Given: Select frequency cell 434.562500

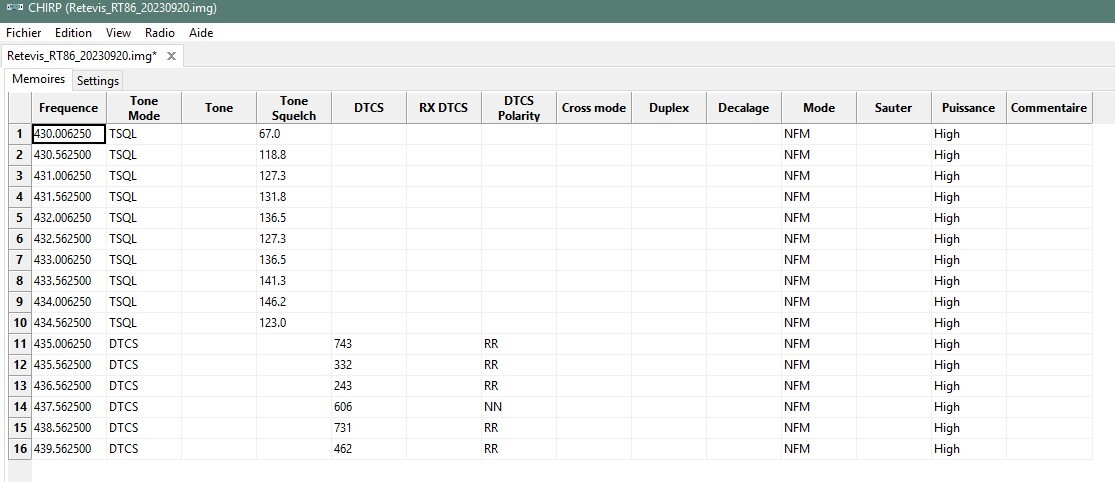Looking at the screenshot, I should click(x=69, y=323).
